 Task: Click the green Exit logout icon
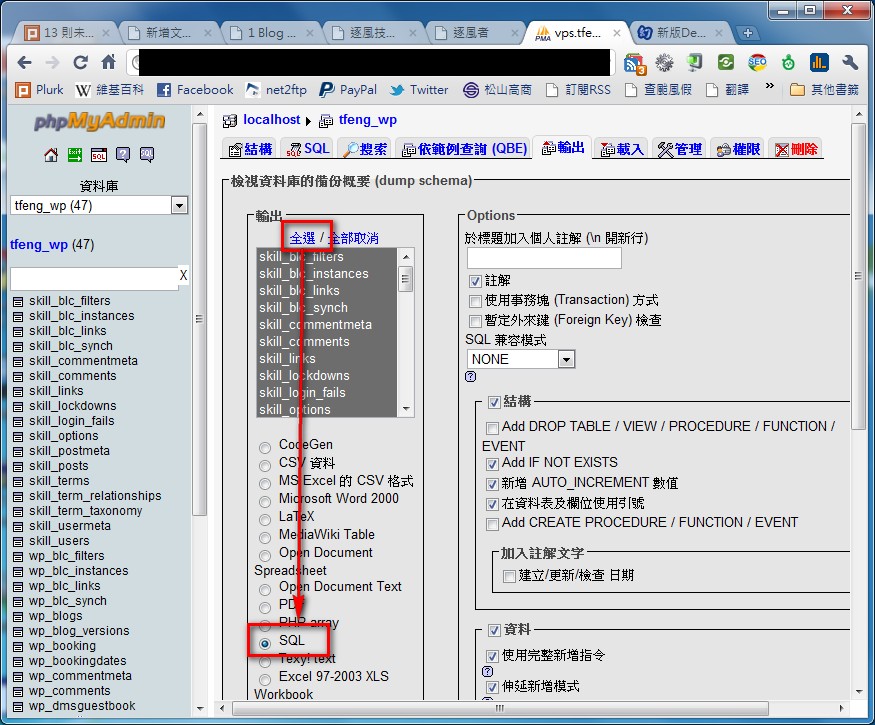75,155
